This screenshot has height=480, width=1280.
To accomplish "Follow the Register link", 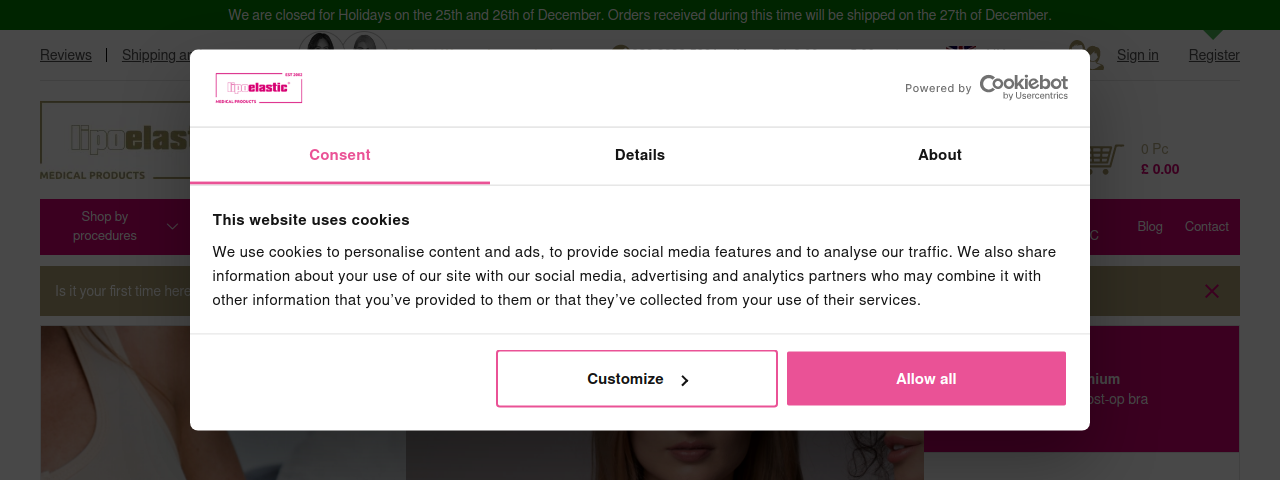I will tap(1214, 55).
